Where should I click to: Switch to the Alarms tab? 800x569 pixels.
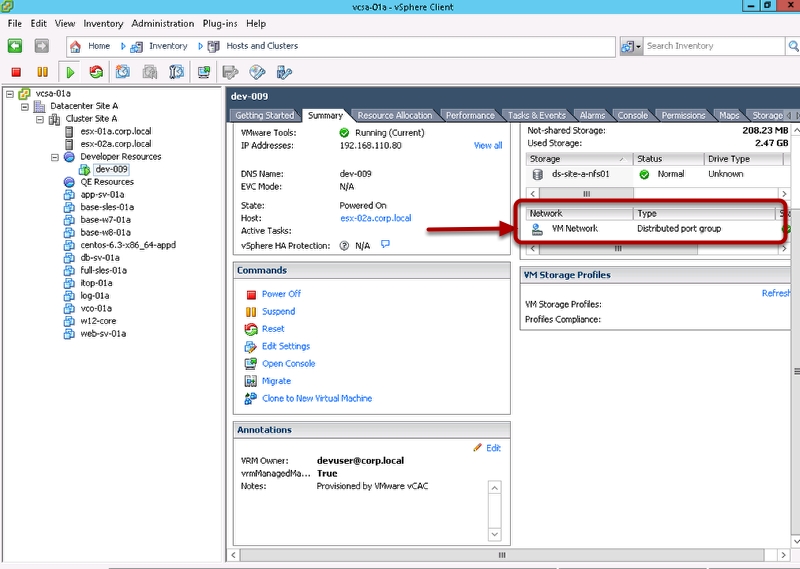click(592, 115)
